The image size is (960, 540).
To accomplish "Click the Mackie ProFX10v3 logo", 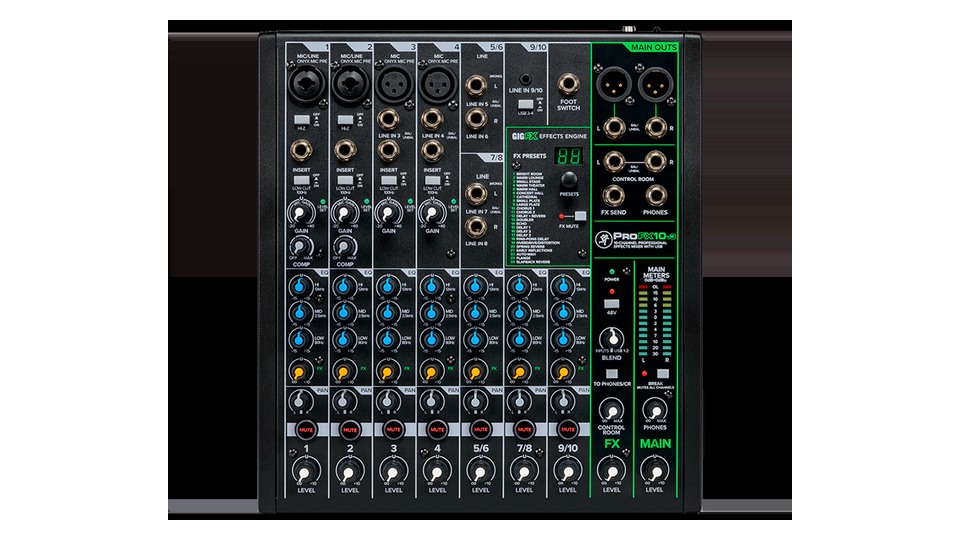I will (634, 239).
